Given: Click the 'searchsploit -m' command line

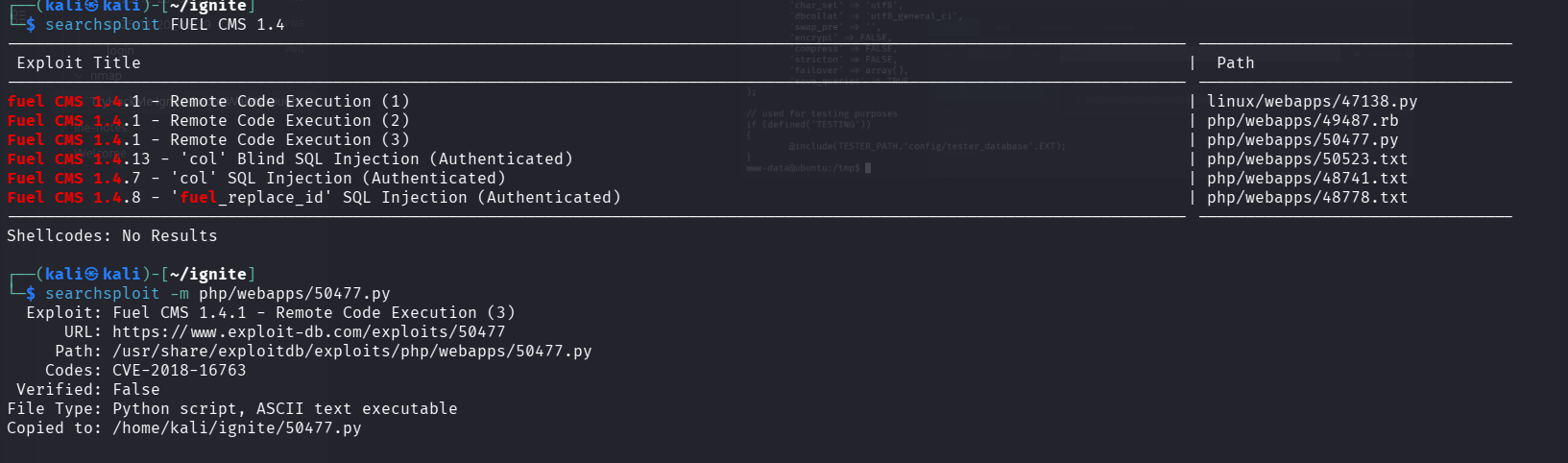Looking at the screenshot, I should point(217,294).
